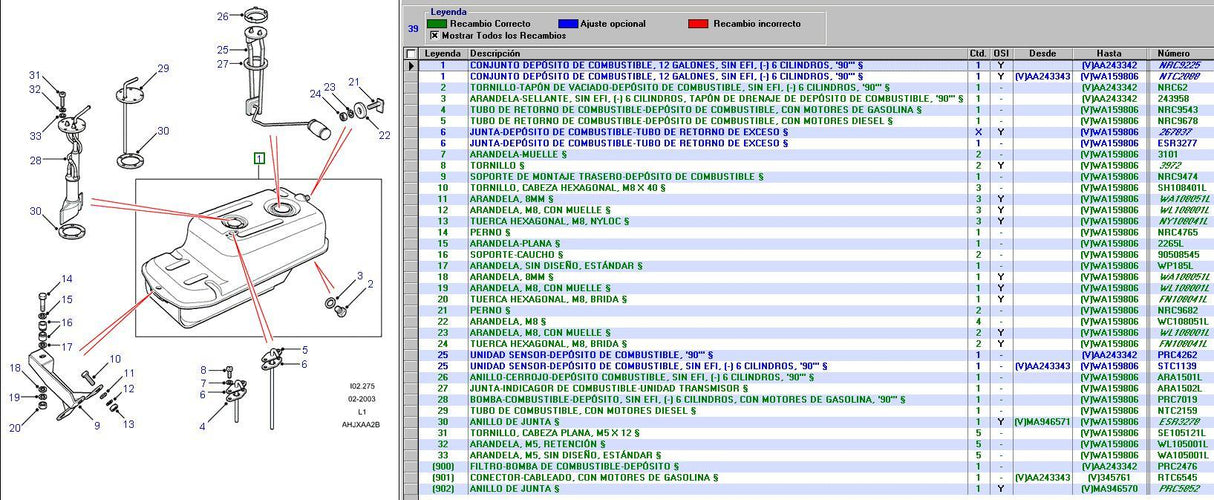
Task: Click the green callout box numbered 1
Action: click(258, 158)
